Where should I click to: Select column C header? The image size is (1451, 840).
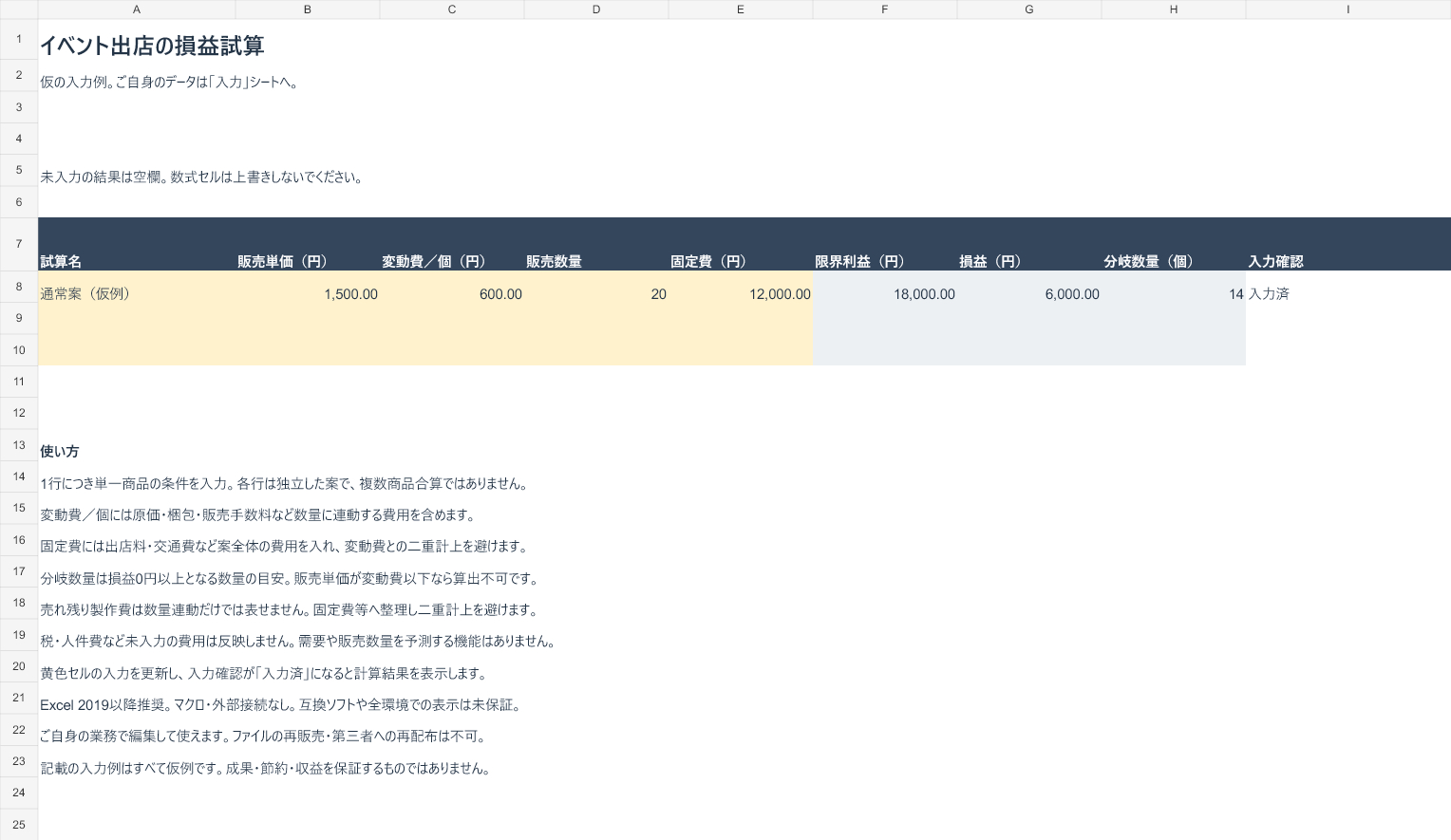point(452,9)
